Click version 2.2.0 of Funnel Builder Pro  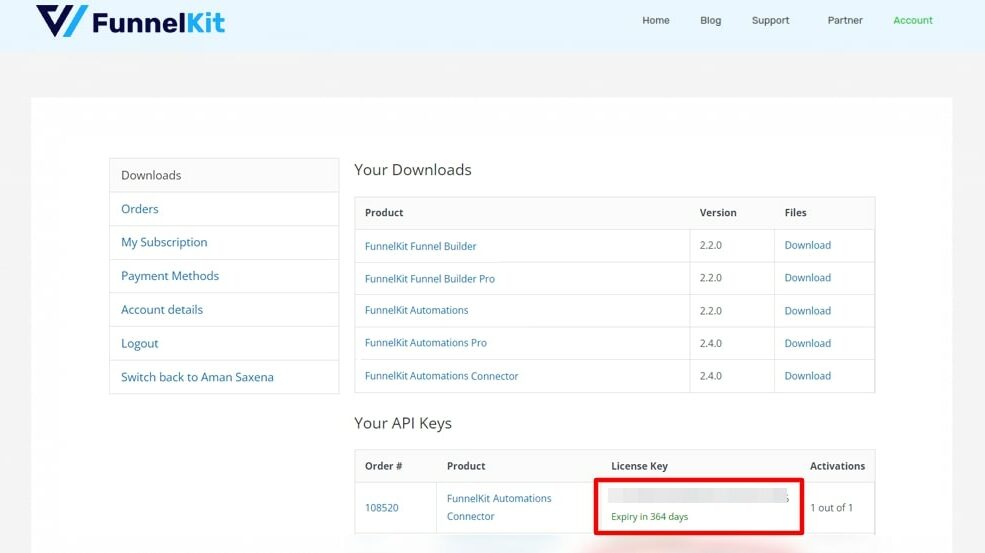710,278
